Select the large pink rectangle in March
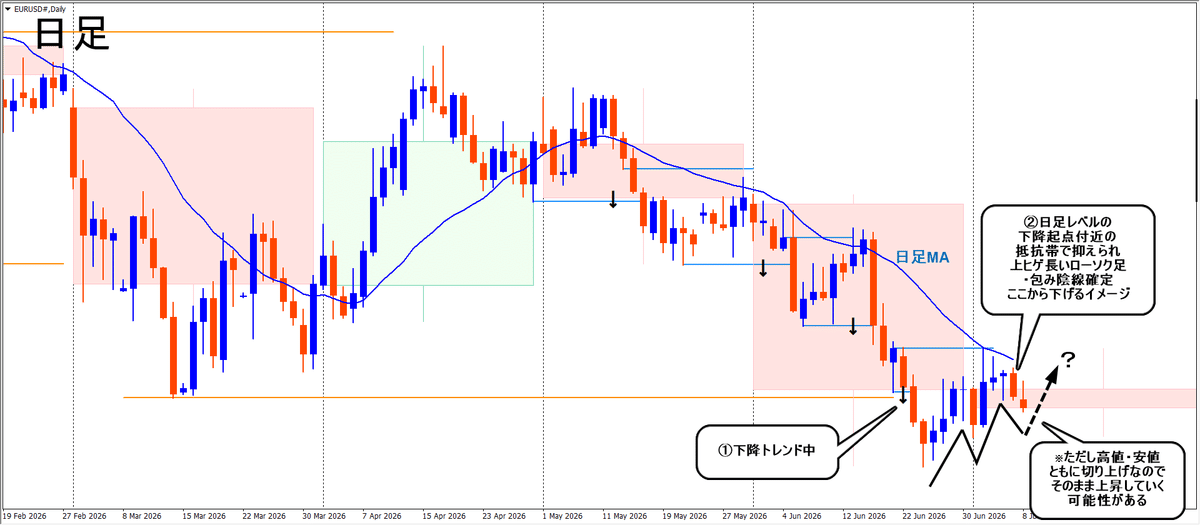 [x=192, y=195]
